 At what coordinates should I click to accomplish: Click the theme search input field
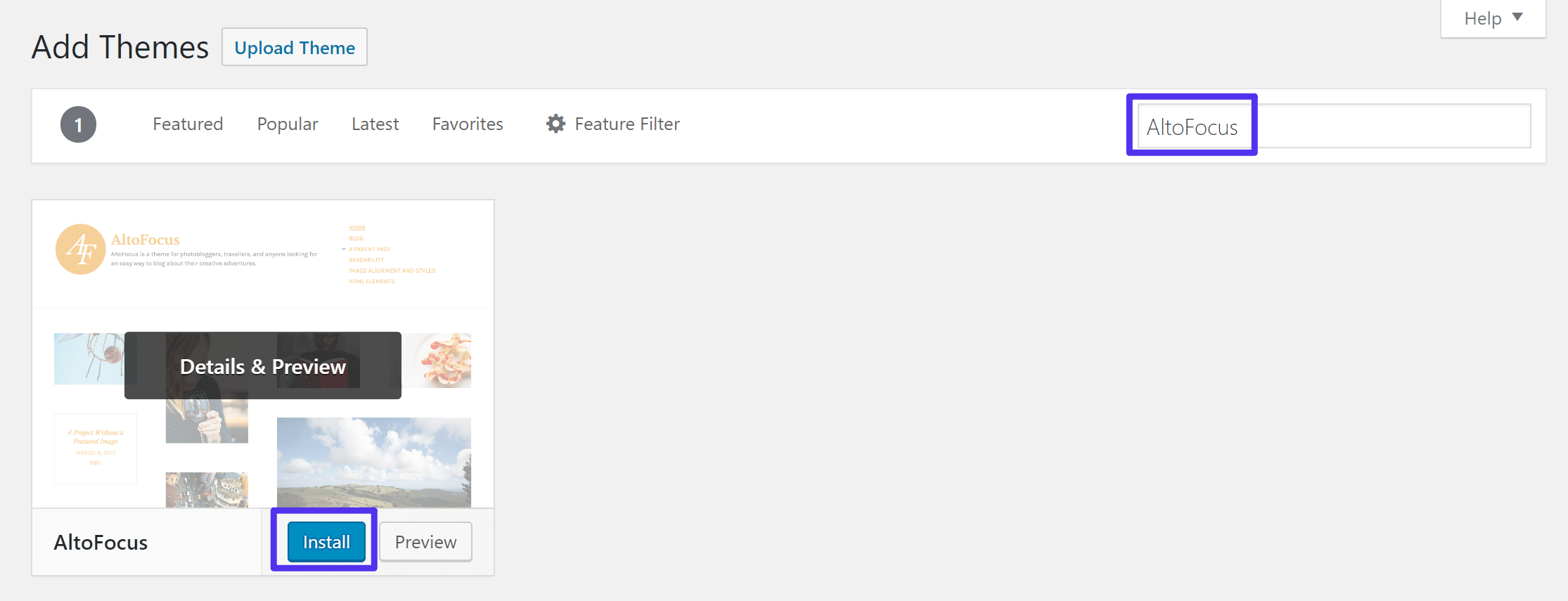coord(1371,126)
